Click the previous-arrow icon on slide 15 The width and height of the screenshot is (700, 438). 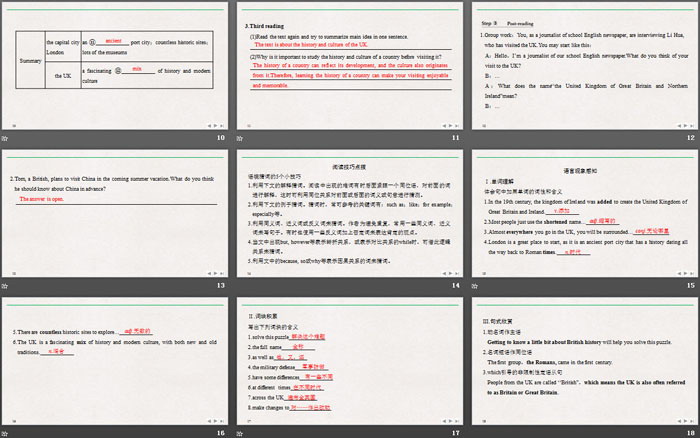tap(679, 273)
